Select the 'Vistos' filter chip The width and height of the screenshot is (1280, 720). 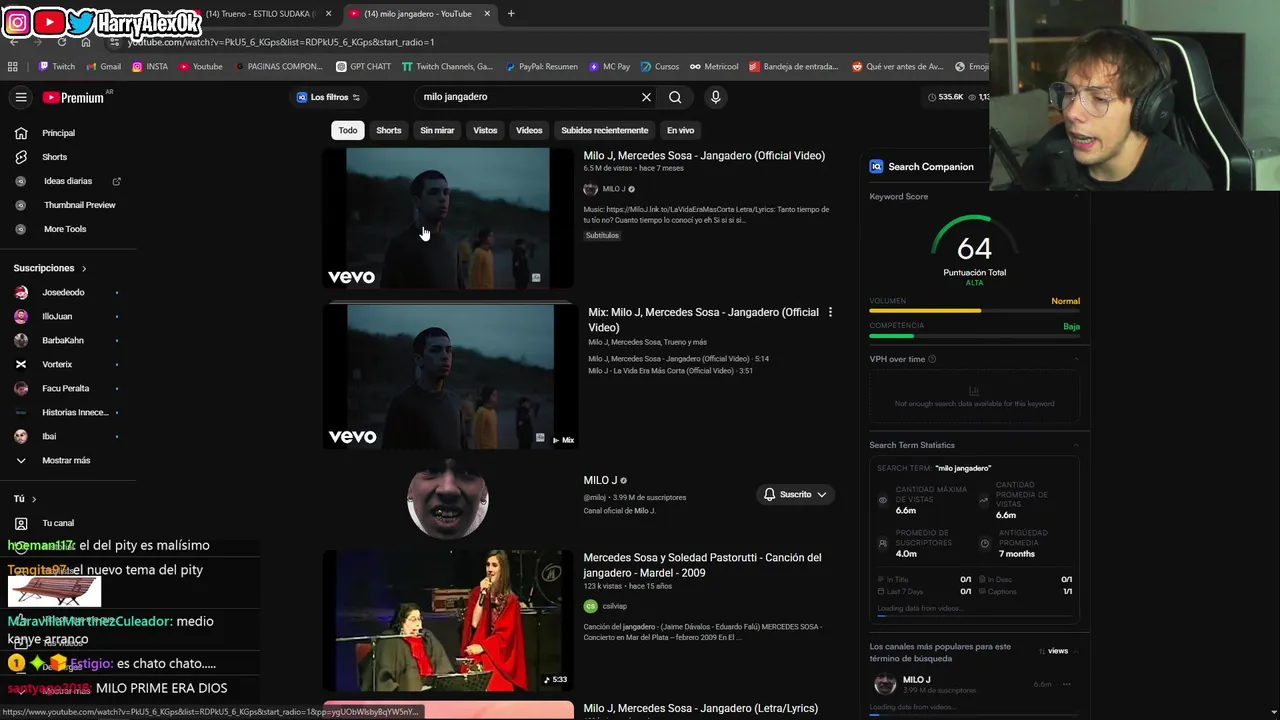pyautogui.click(x=485, y=130)
